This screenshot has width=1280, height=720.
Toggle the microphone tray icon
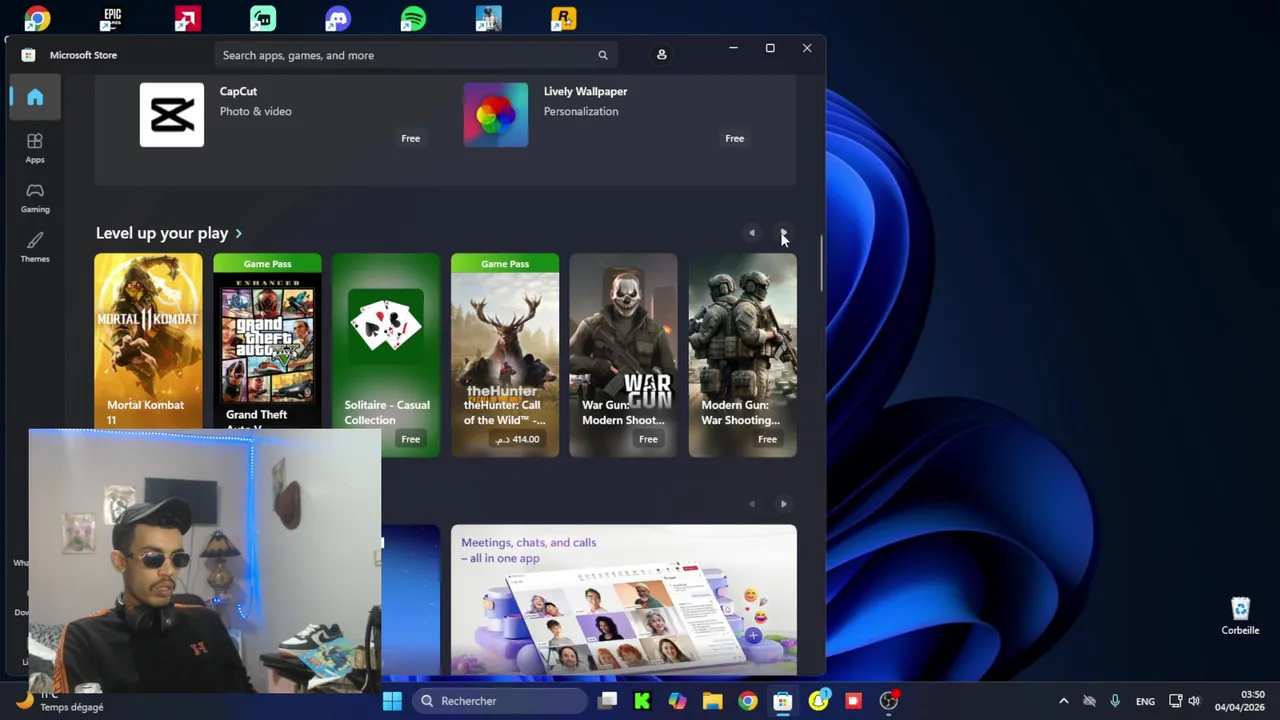pyautogui.click(x=1114, y=701)
